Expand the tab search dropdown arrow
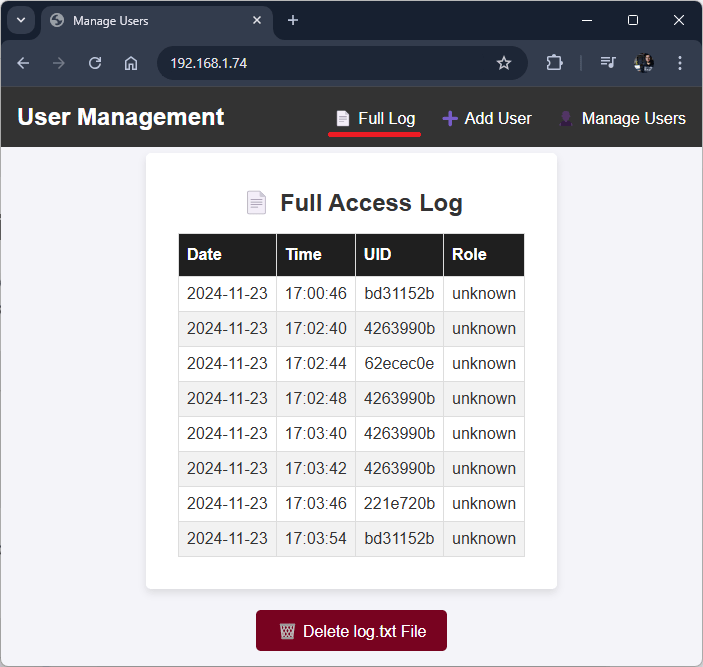 (x=20, y=20)
